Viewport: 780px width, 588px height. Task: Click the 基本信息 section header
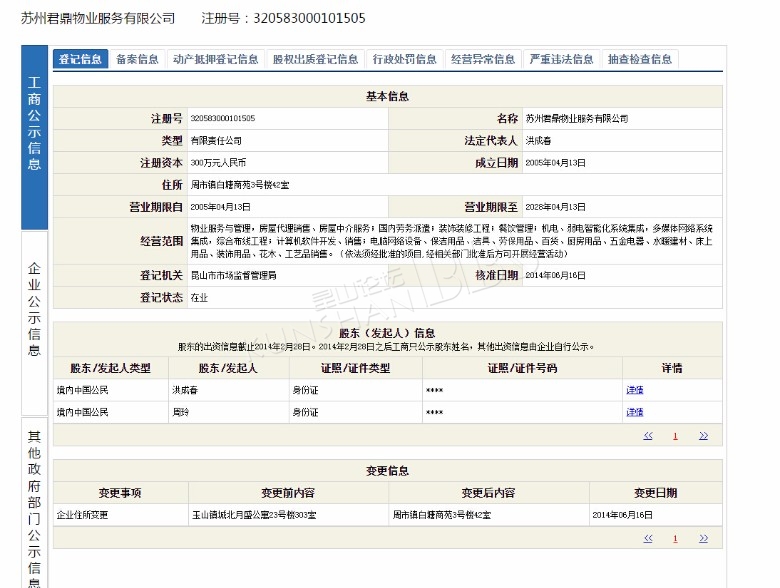point(388,97)
